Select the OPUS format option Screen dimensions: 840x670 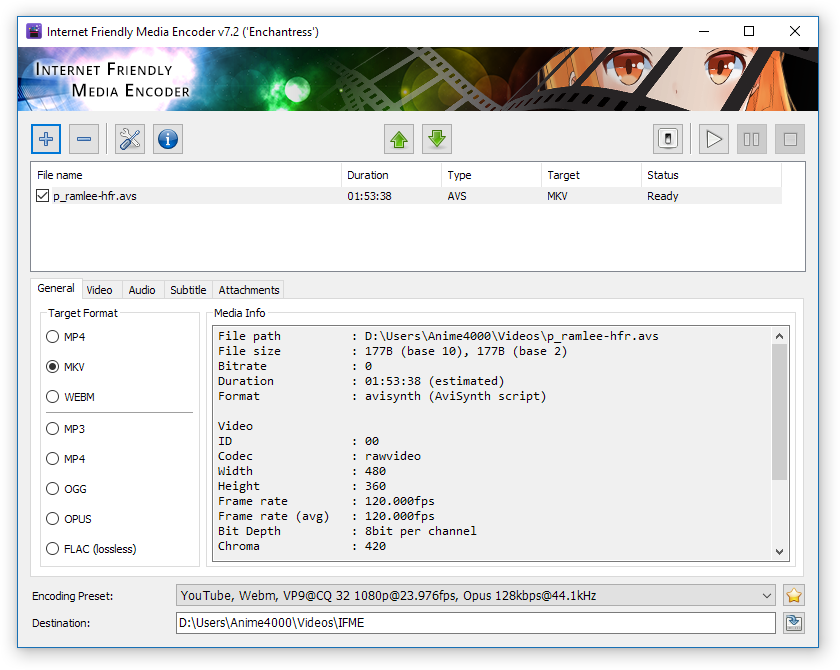pyautogui.click(x=52, y=519)
